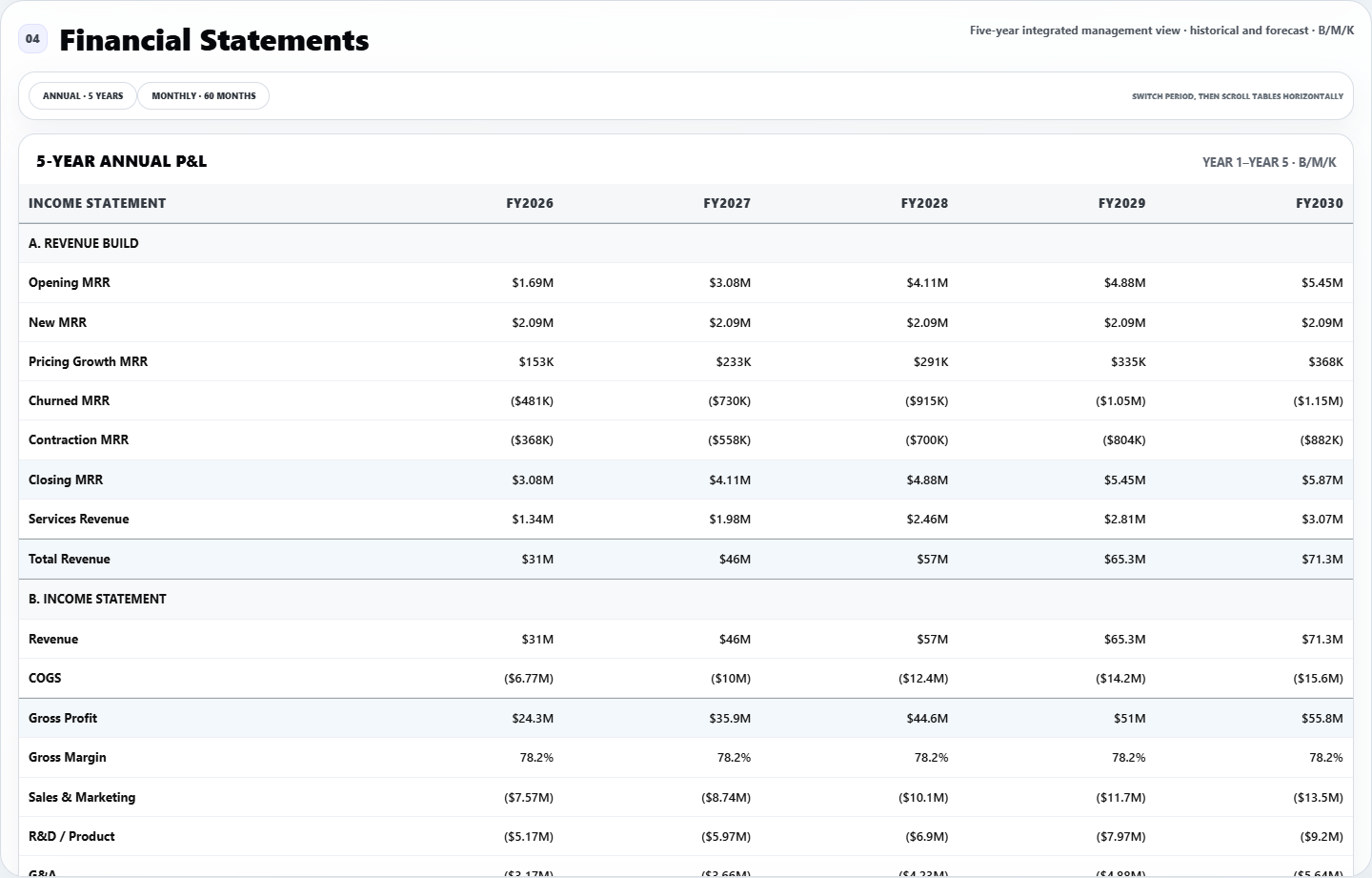Select Total Revenue FY2026 value $31M
1372x878 pixels.
click(537, 559)
